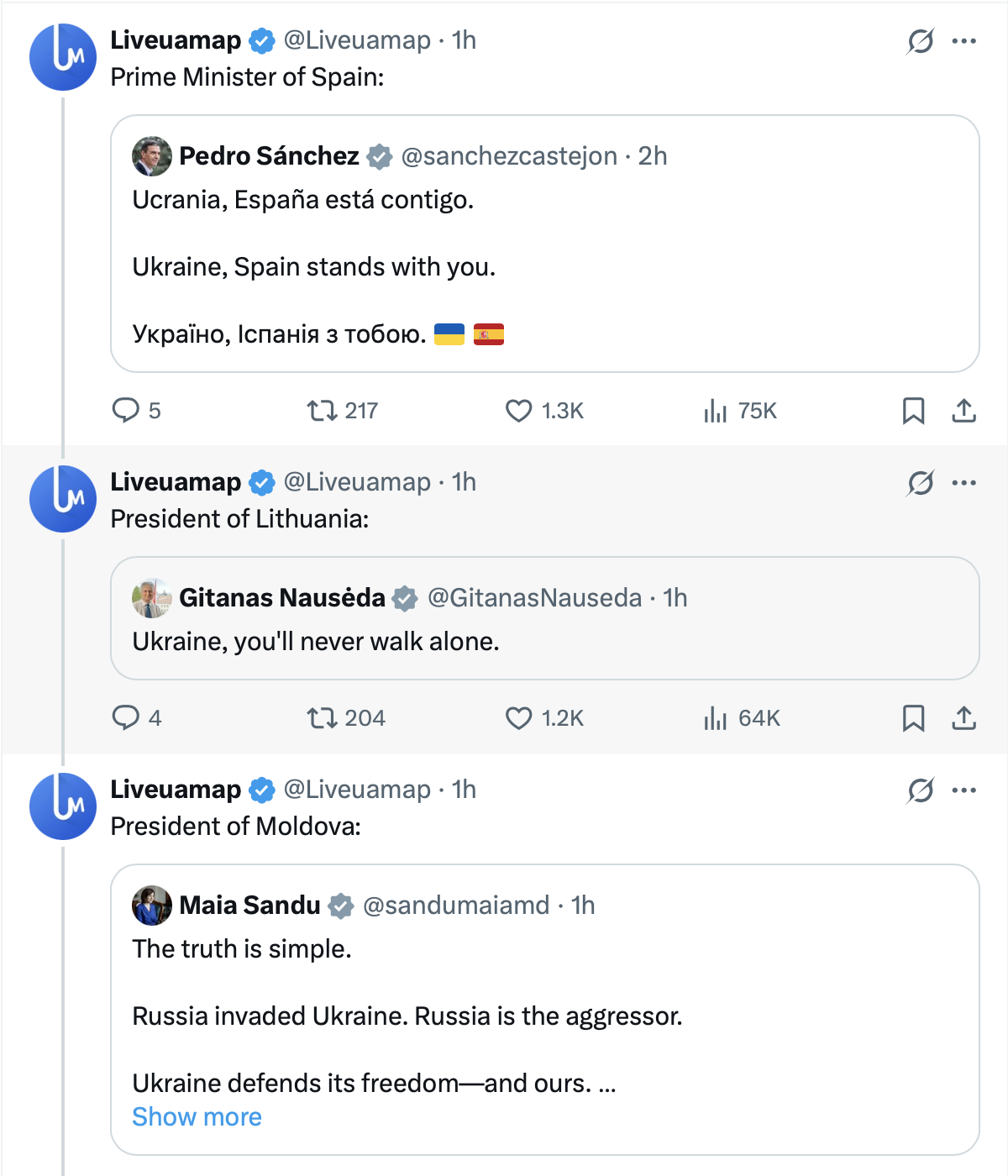Screen dimensions: 1008x1176
Task: Open Grok icon on the Lithuania post
Action: click(x=921, y=483)
